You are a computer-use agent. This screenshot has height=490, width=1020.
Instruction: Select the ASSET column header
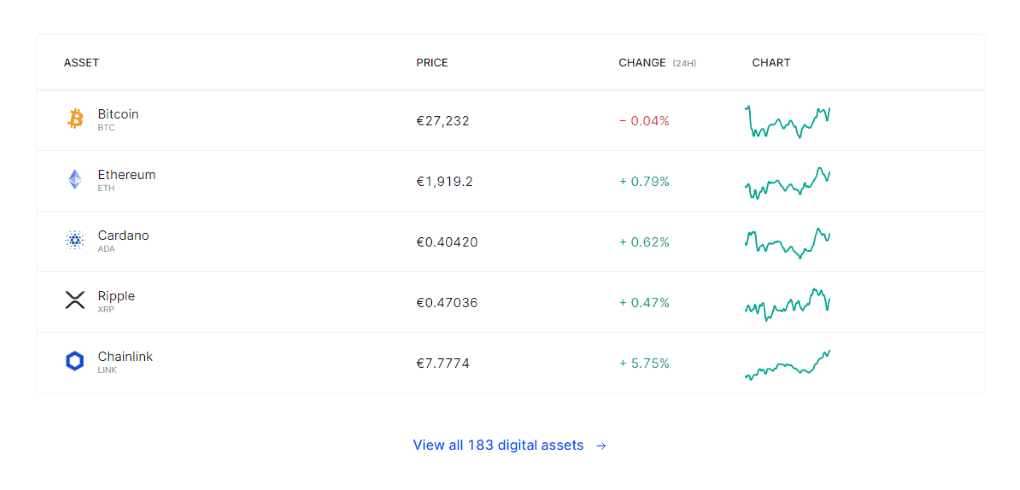(81, 62)
